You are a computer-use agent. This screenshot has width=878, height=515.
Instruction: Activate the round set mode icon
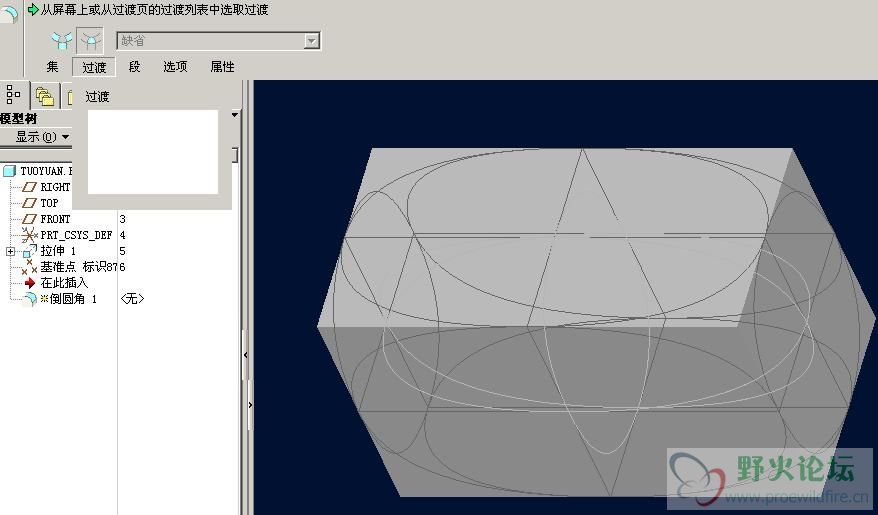(62, 40)
